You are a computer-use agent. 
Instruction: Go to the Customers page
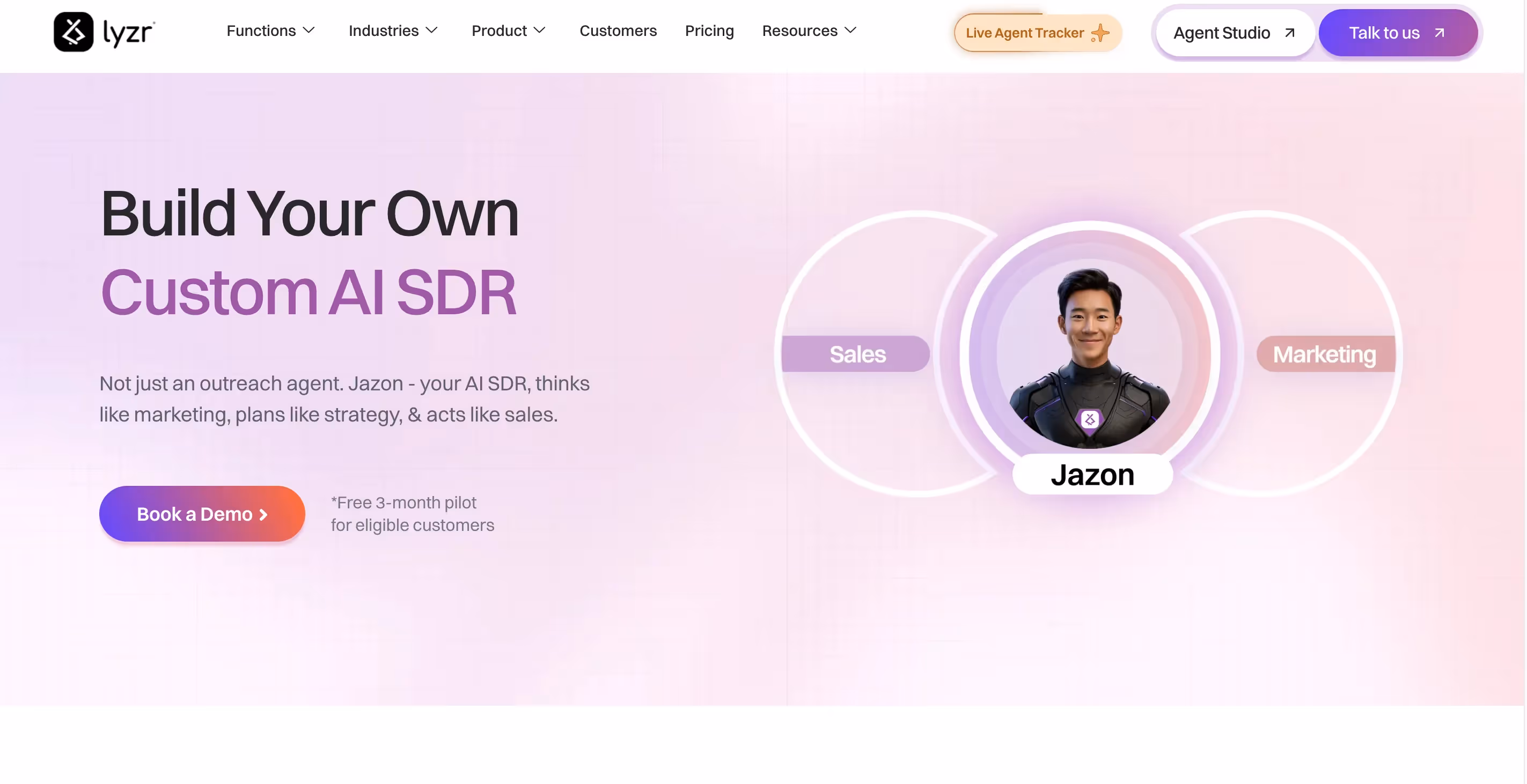pyautogui.click(x=618, y=31)
